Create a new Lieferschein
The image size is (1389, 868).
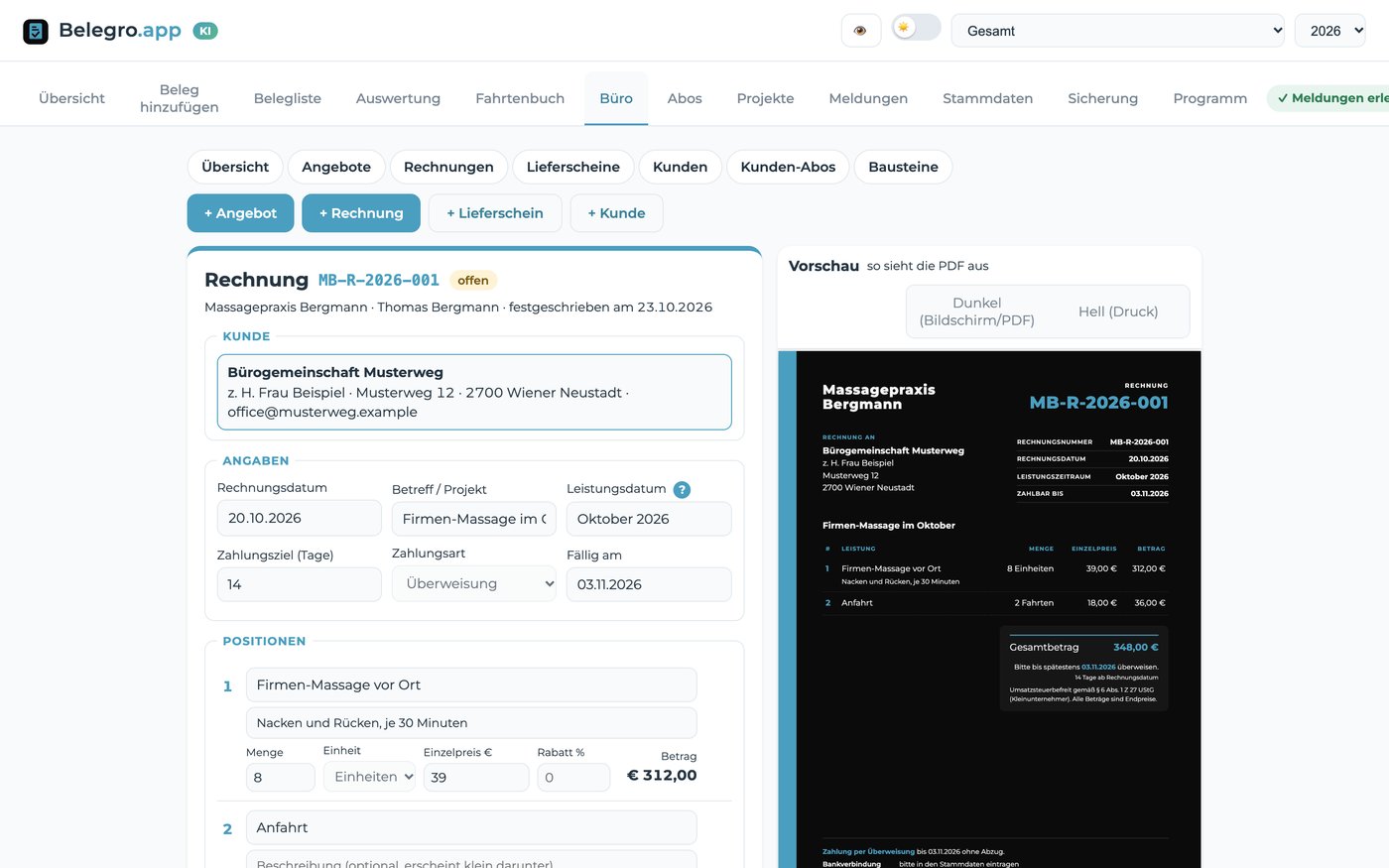(x=495, y=213)
